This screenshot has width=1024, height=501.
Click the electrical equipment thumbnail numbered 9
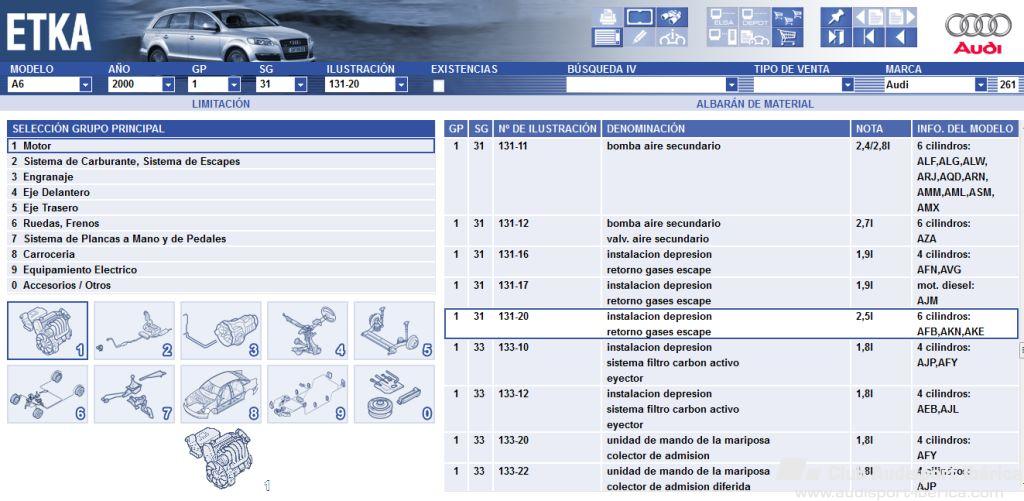point(308,394)
